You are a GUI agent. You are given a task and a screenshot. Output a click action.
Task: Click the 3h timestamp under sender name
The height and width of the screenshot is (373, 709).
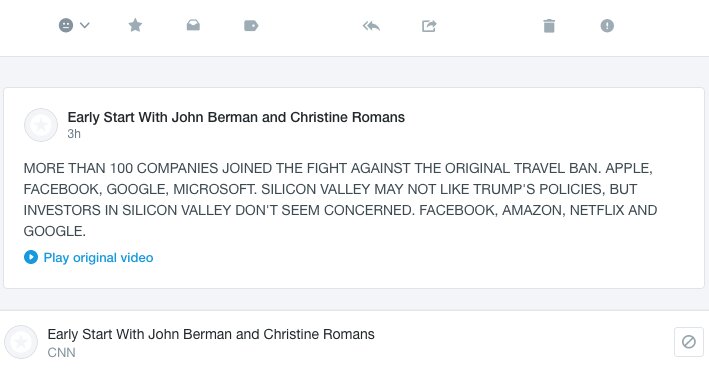coord(74,134)
